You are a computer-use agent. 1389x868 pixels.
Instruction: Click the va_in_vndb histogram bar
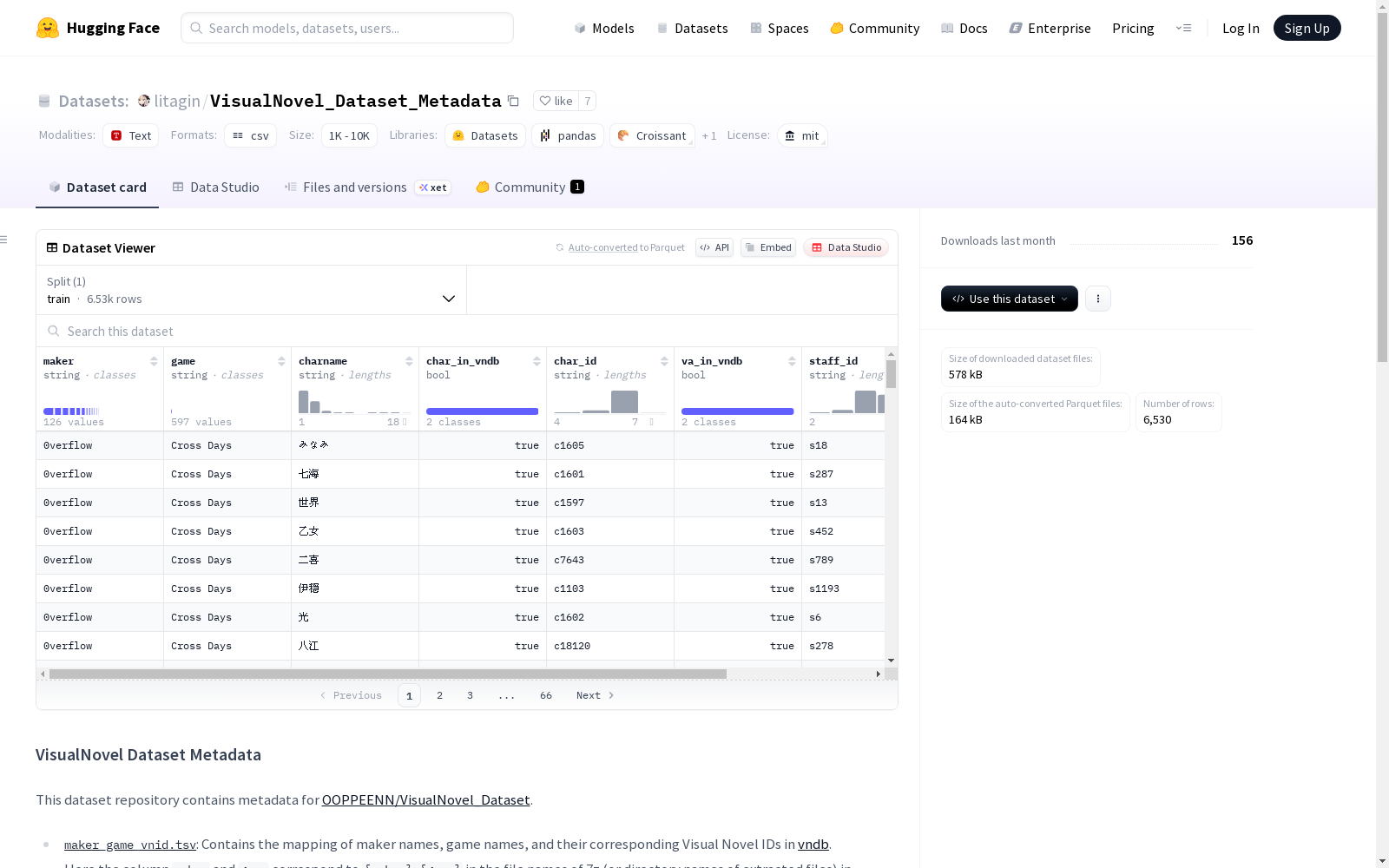pyautogui.click(x=737, y=411)
